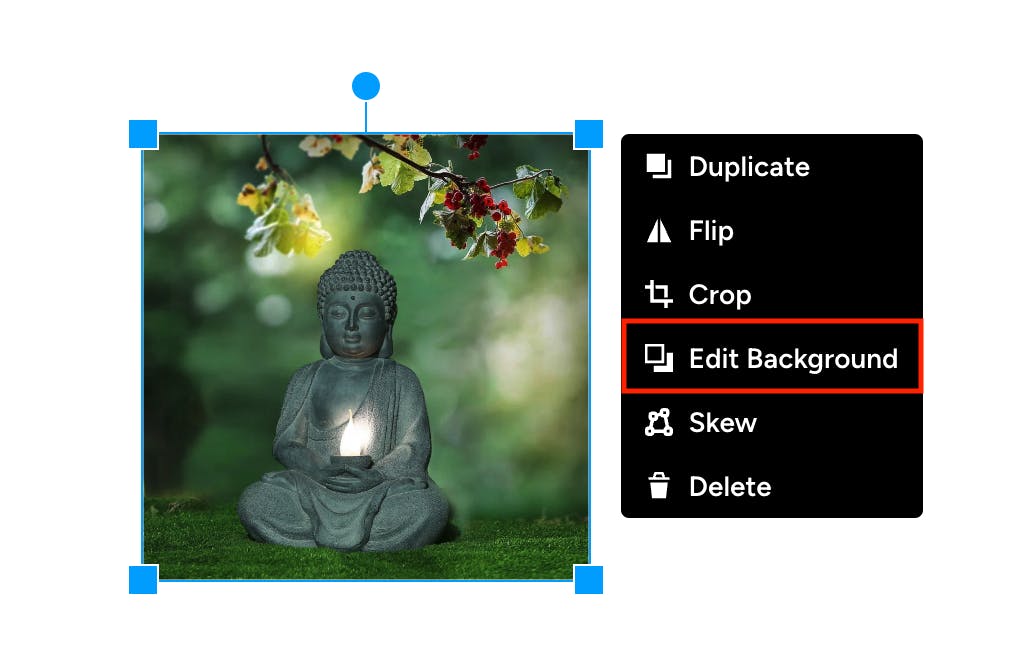Choose the Delete menu label
This screenshot has width=1010, height=670.
730,486
